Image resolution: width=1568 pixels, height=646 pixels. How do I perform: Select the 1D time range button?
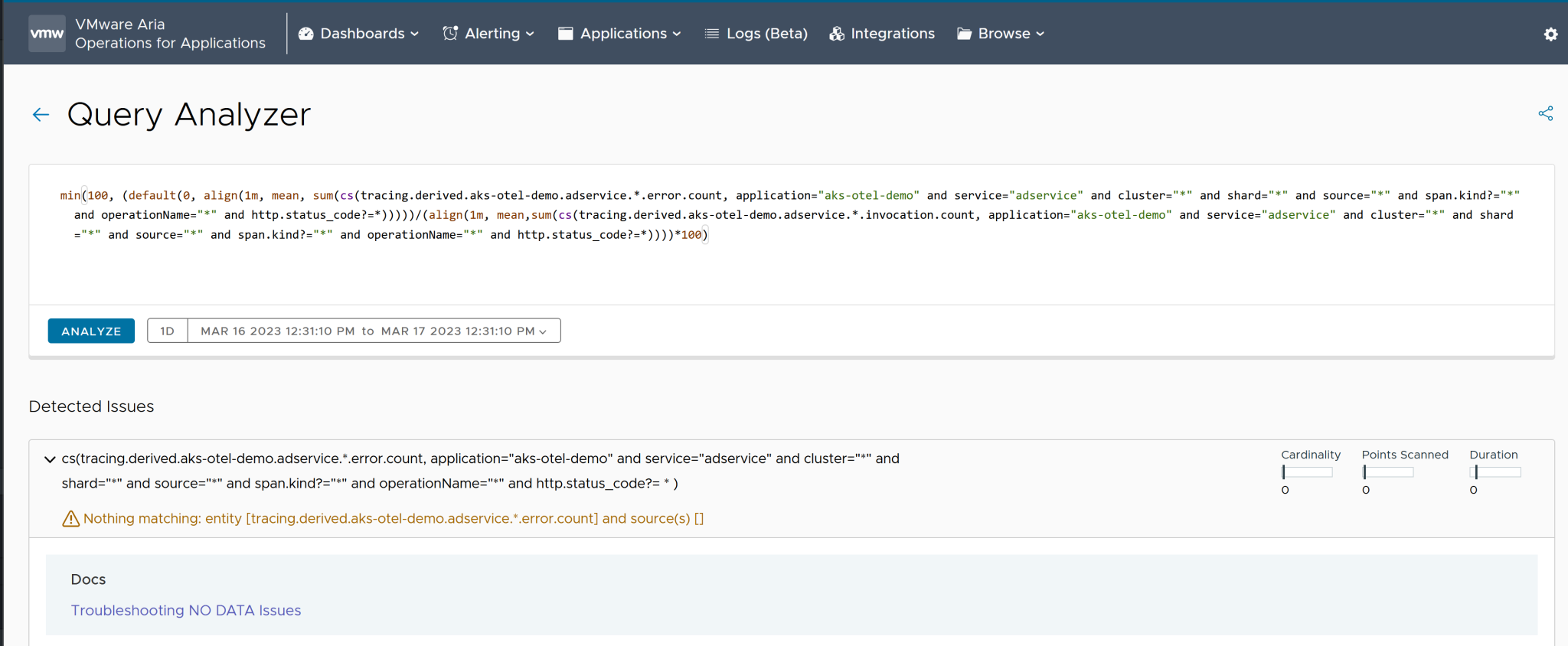coord(167,331)
